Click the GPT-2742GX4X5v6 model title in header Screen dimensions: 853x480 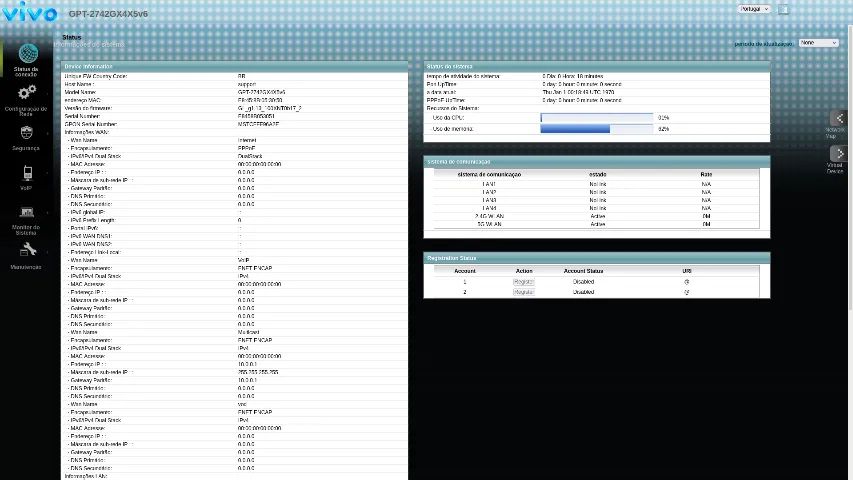point(108,14)
